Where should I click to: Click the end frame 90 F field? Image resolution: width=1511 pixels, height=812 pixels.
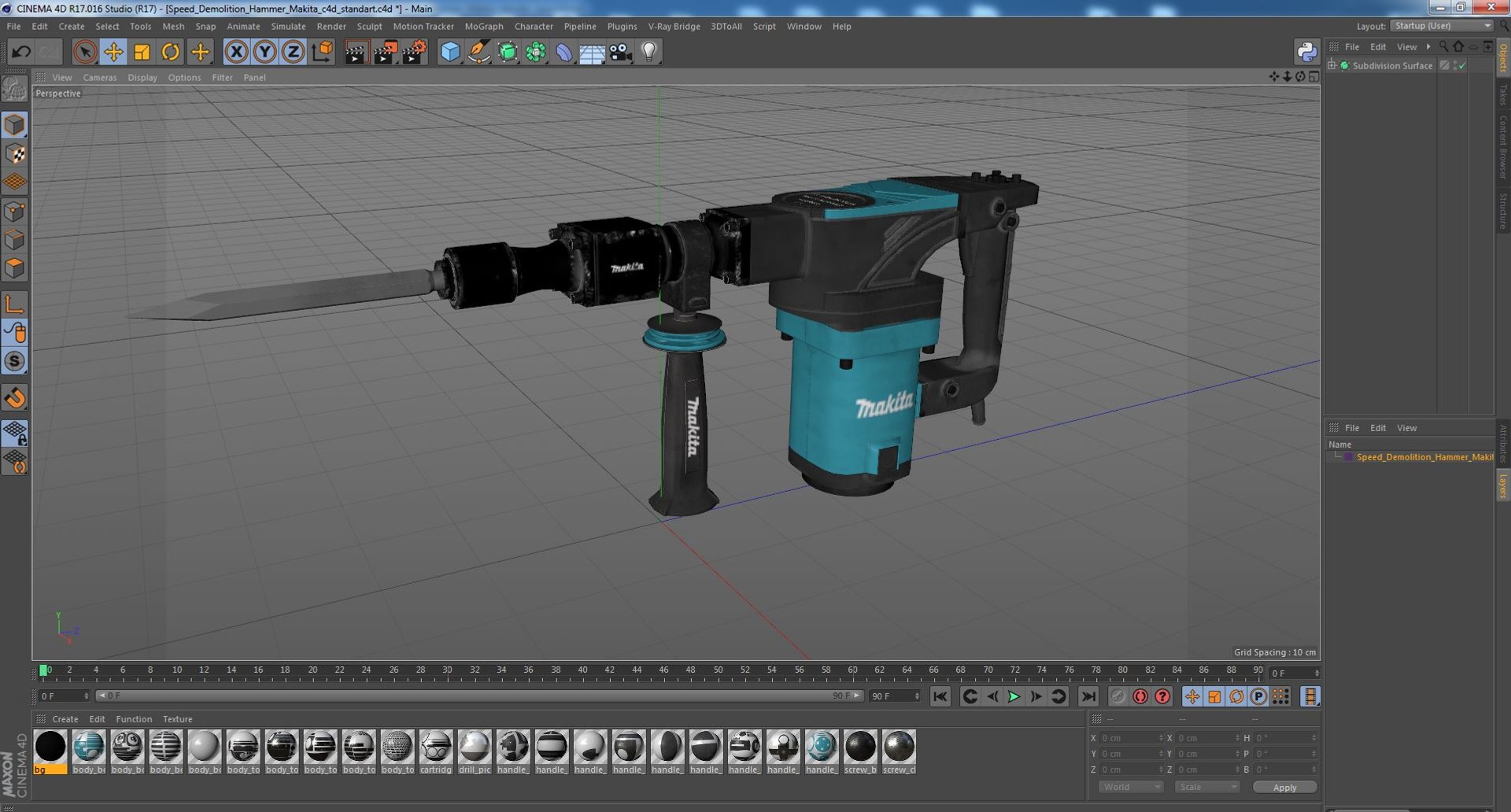(x=895, y=696)
